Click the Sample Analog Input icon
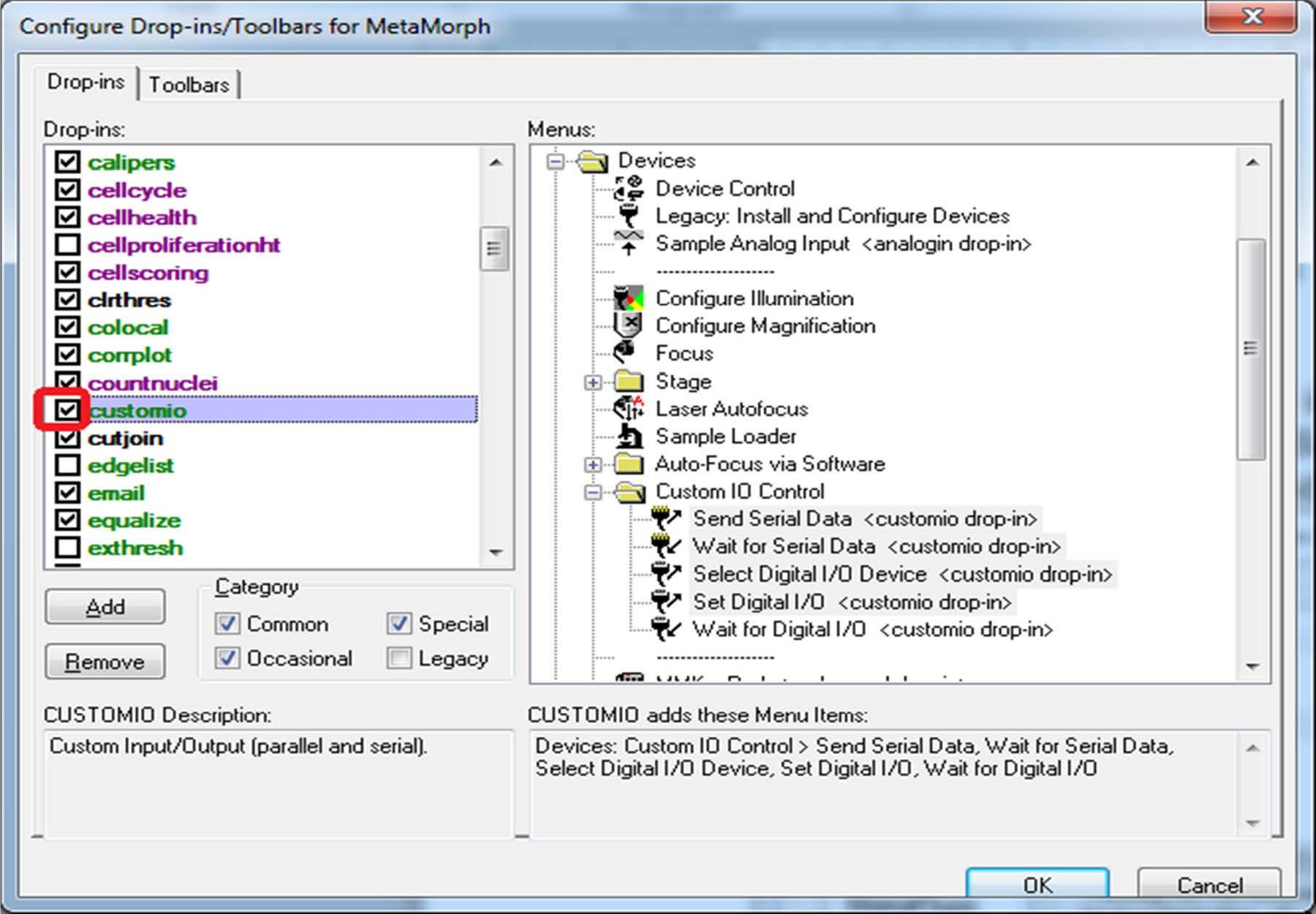 coord(628,243)
